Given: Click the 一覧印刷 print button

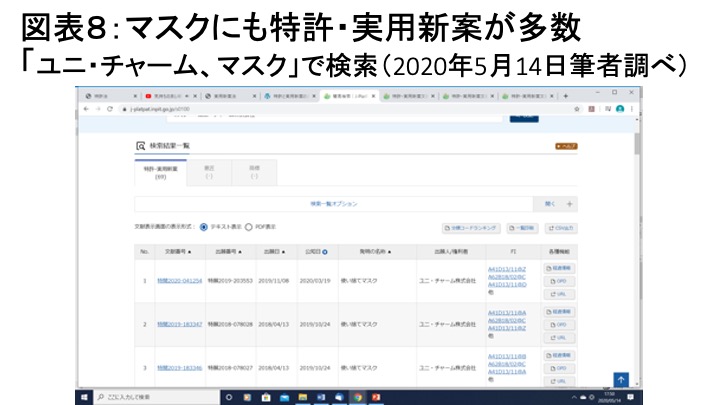Looking at the screenshot, I should pyautogui.click(x=523, y=228).
